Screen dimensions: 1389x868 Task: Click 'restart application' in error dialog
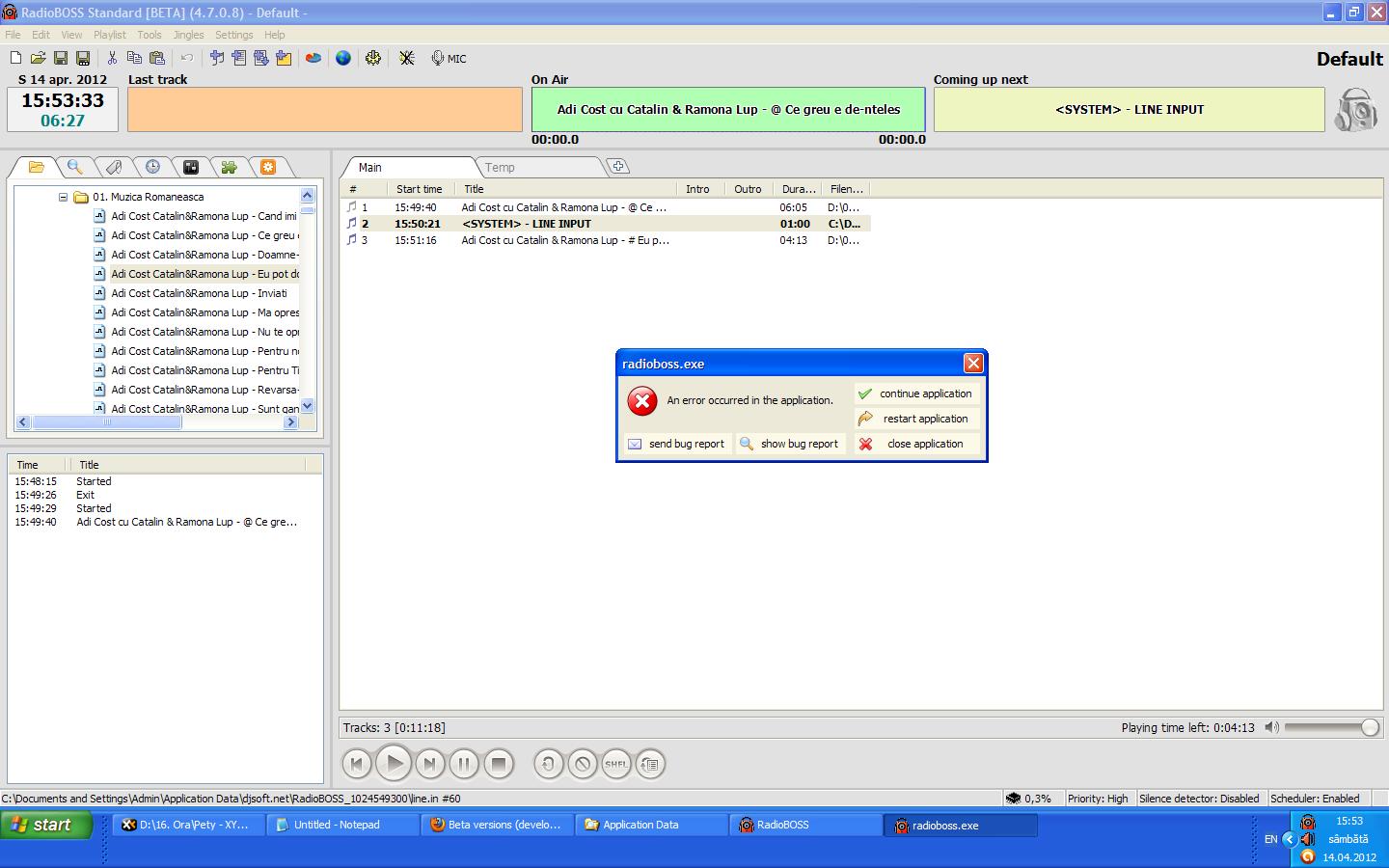[917, 419]
